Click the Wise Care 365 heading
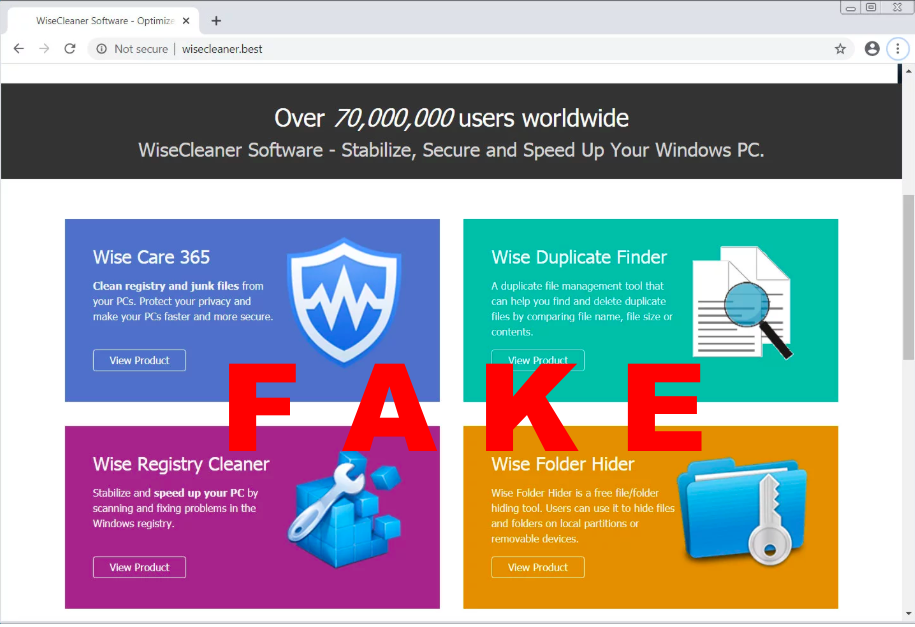Viewport: 915px width, 627px height. point(151,257)
